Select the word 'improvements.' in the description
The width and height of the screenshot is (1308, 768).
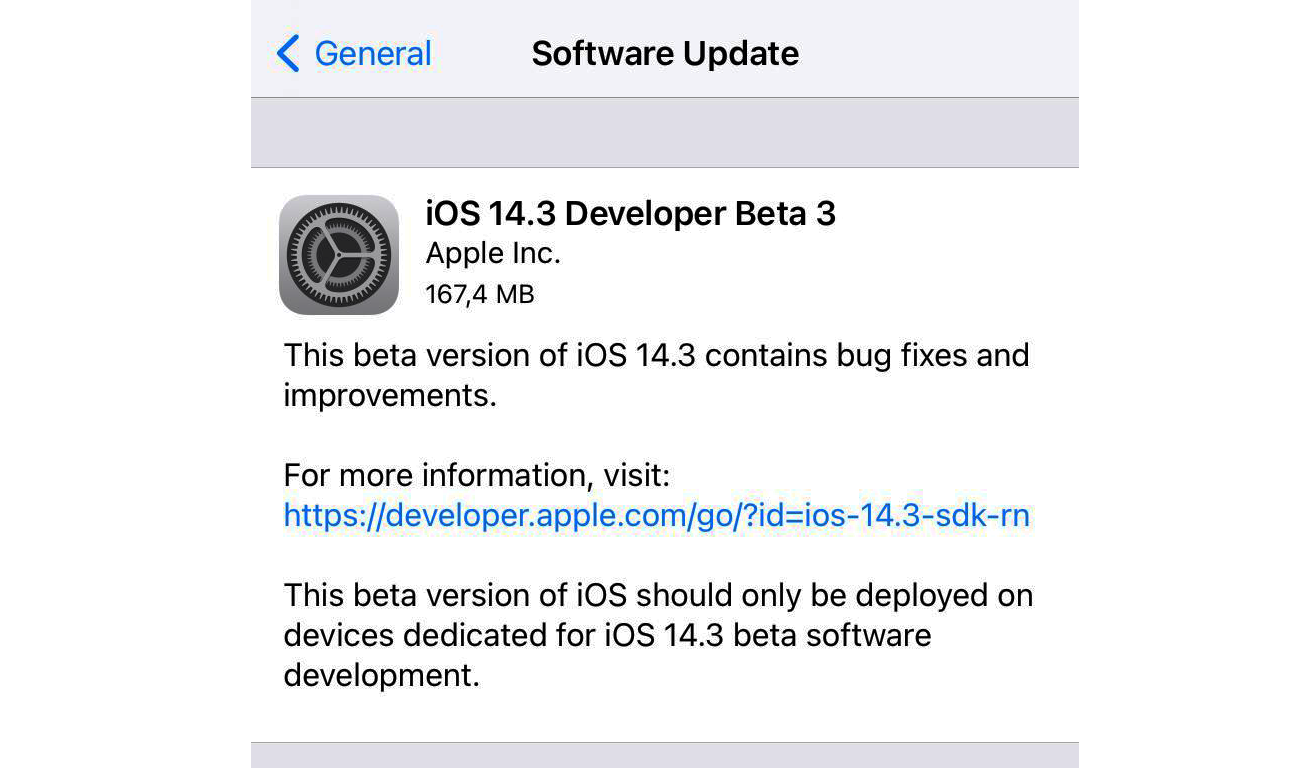tap(390, 396)
